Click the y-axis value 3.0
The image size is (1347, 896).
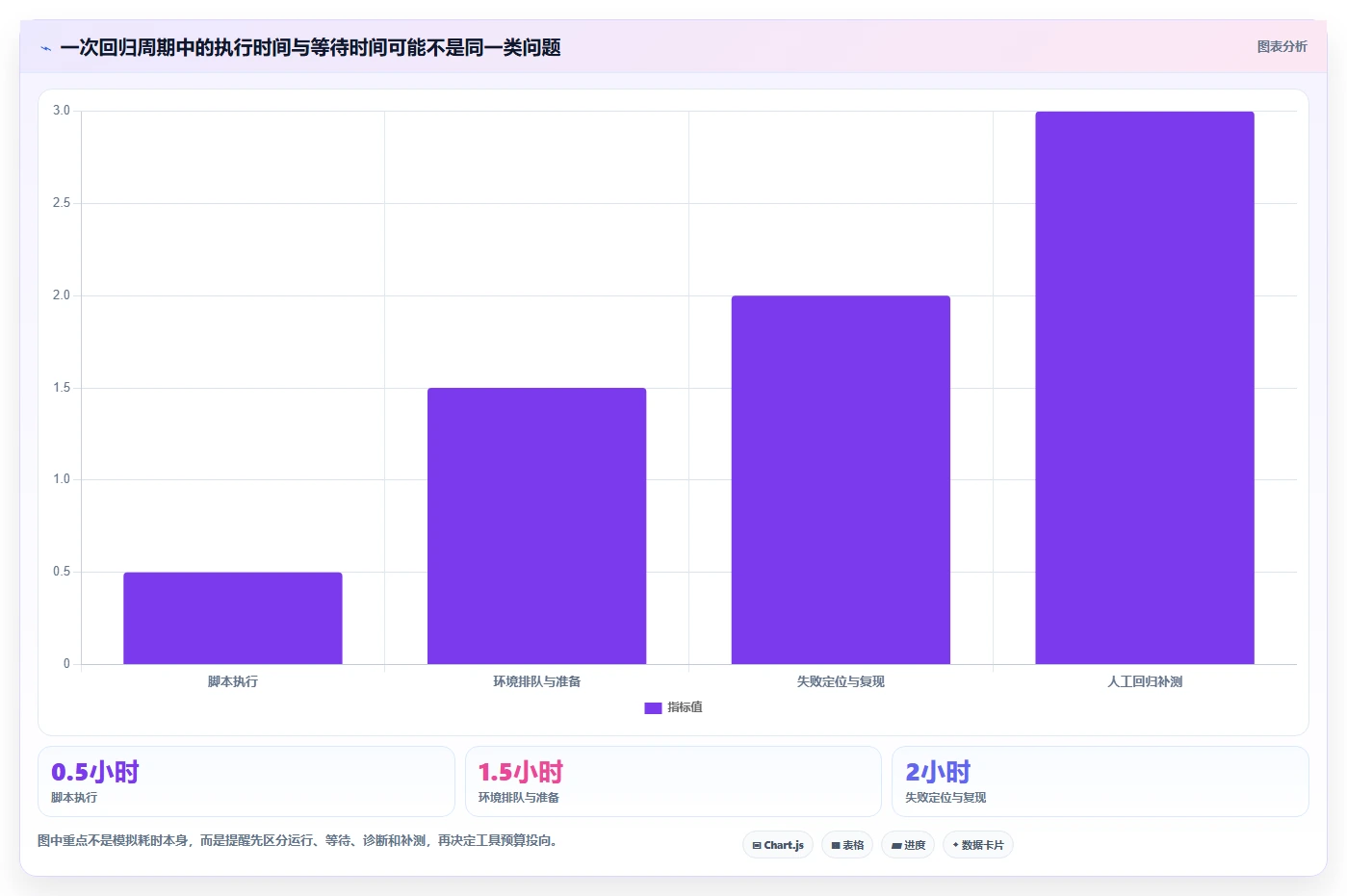pos(62,111)
